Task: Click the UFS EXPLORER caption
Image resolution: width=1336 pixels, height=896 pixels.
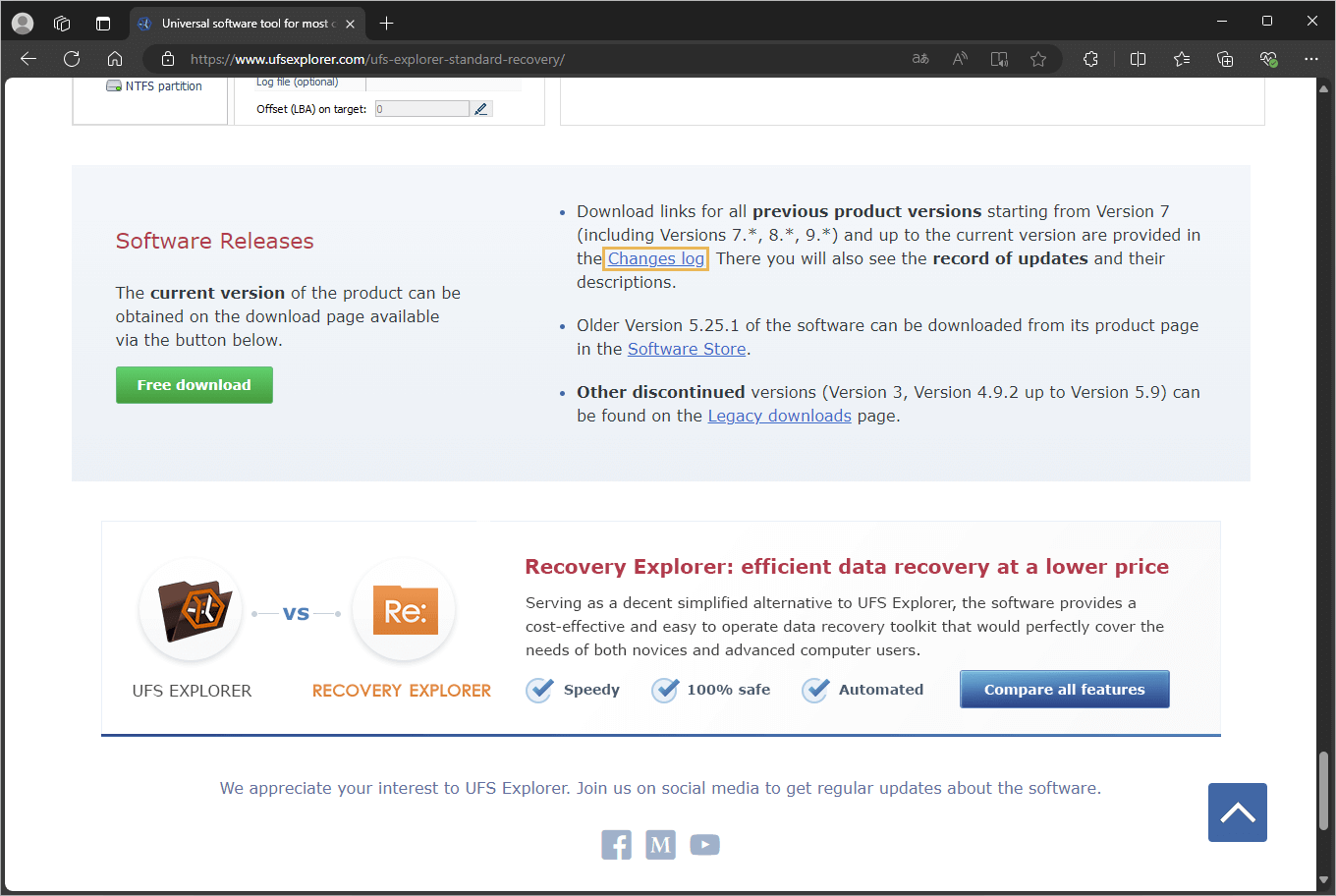Action: click(x=193, y=691)
